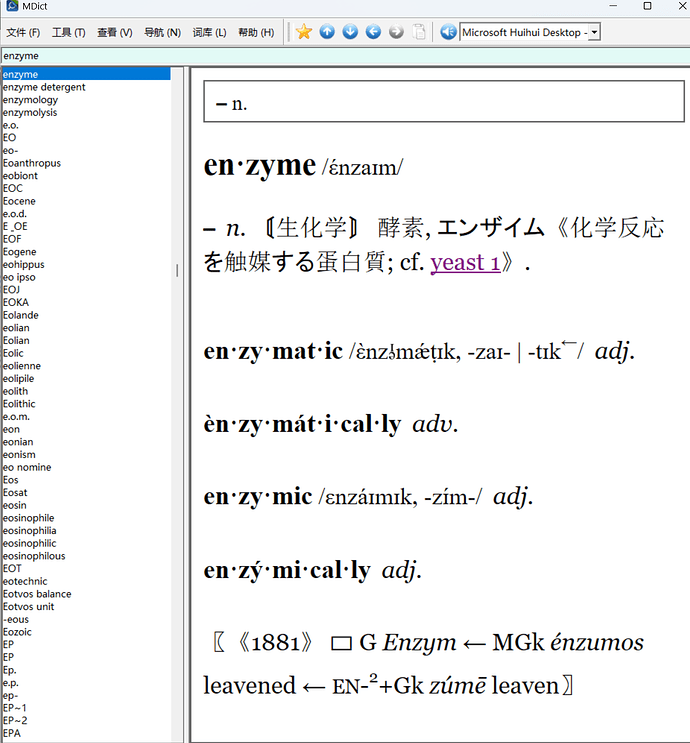Select the eo- entry

pos(10,151)
